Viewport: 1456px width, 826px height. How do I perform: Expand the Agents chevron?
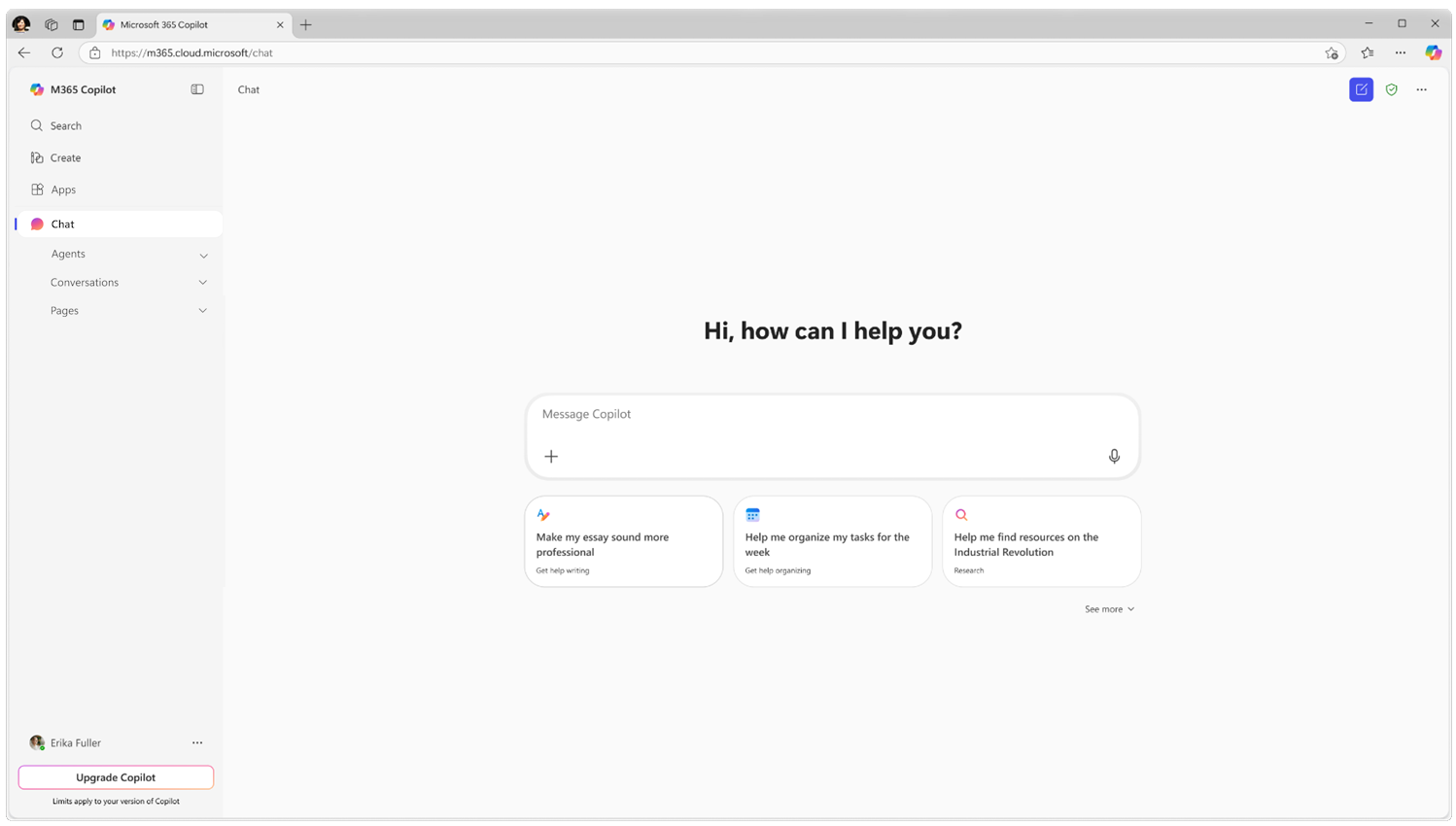(x=203, y=256)
